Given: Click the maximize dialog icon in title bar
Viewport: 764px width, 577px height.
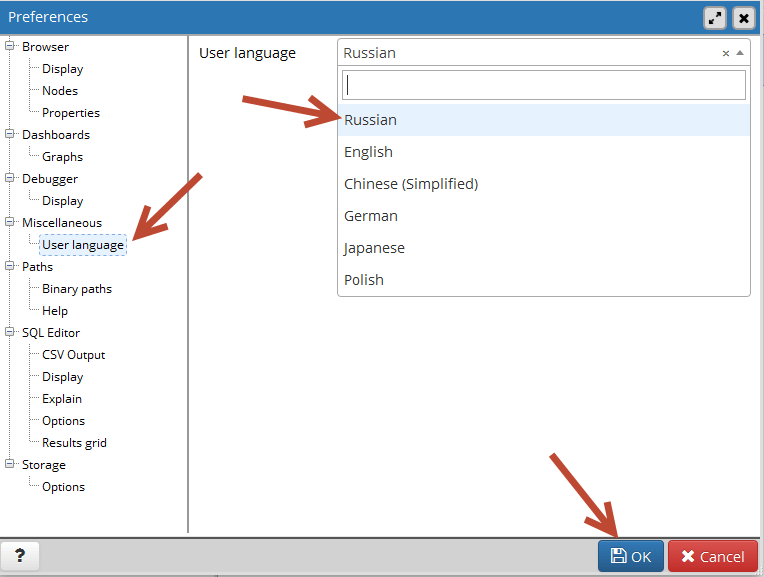Looking at the screenshot, I should (715, 17).
